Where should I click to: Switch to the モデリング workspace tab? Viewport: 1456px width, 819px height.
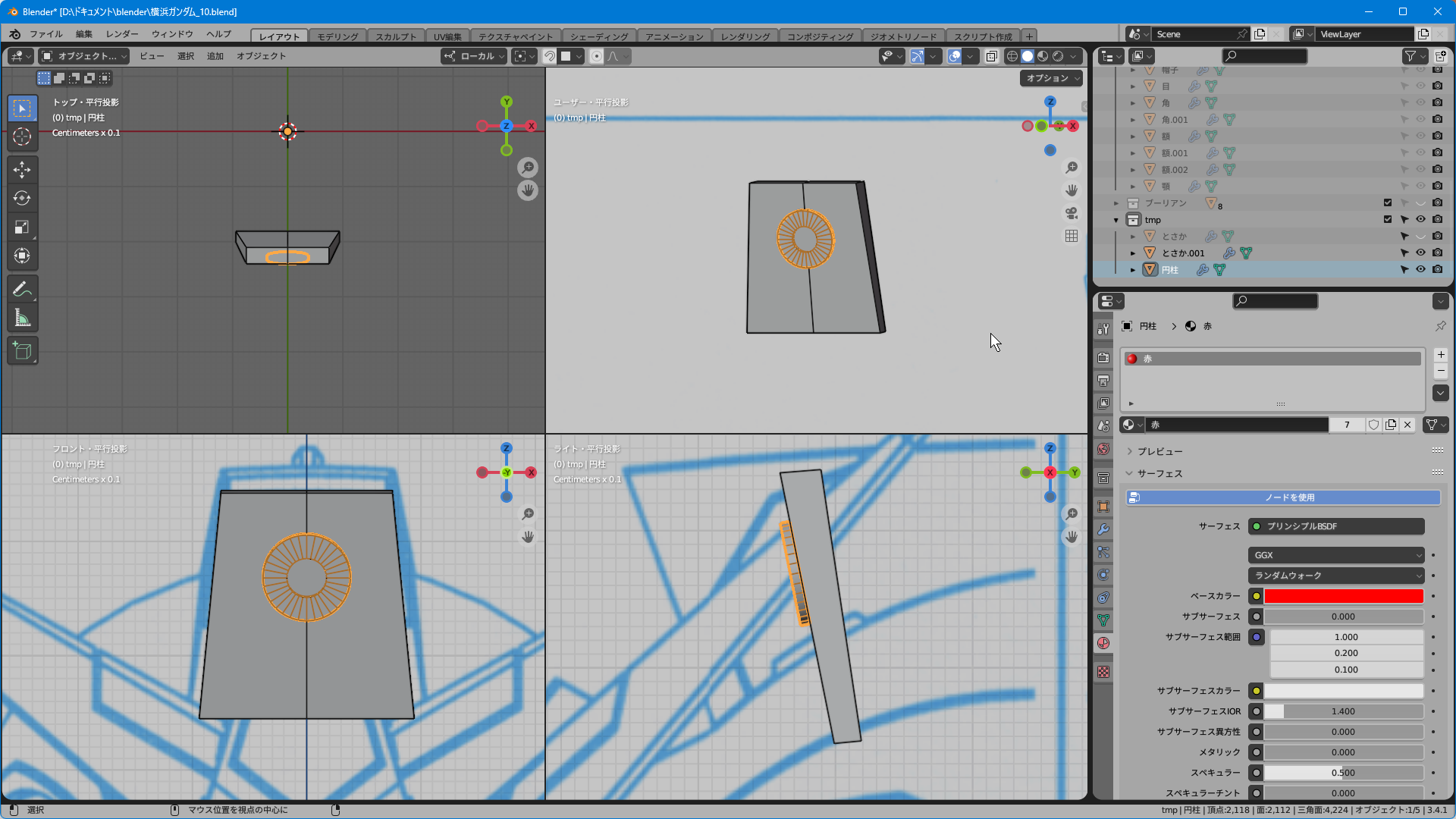[x=337, y=36]
